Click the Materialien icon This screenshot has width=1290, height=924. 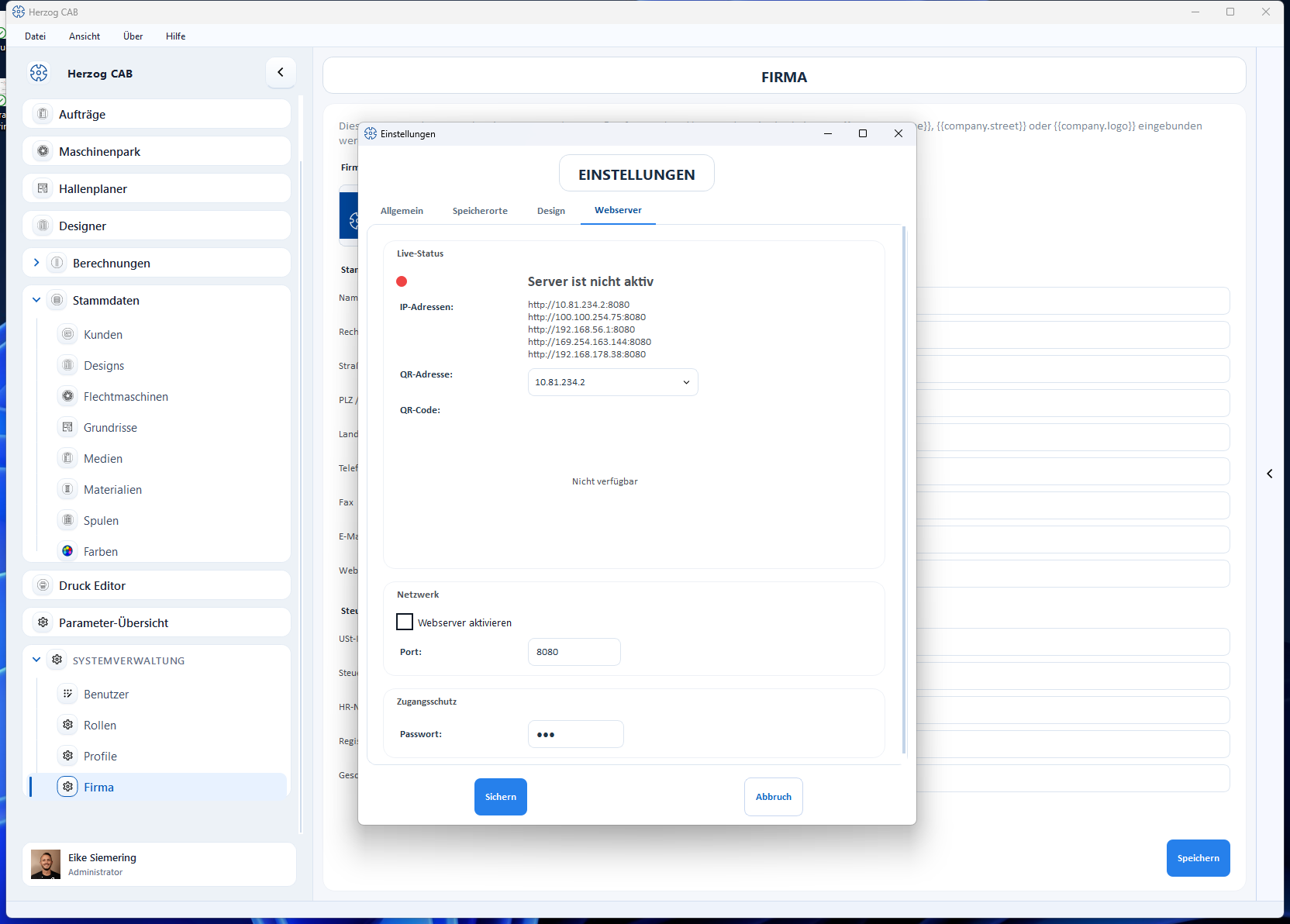[x=68, y=489]
